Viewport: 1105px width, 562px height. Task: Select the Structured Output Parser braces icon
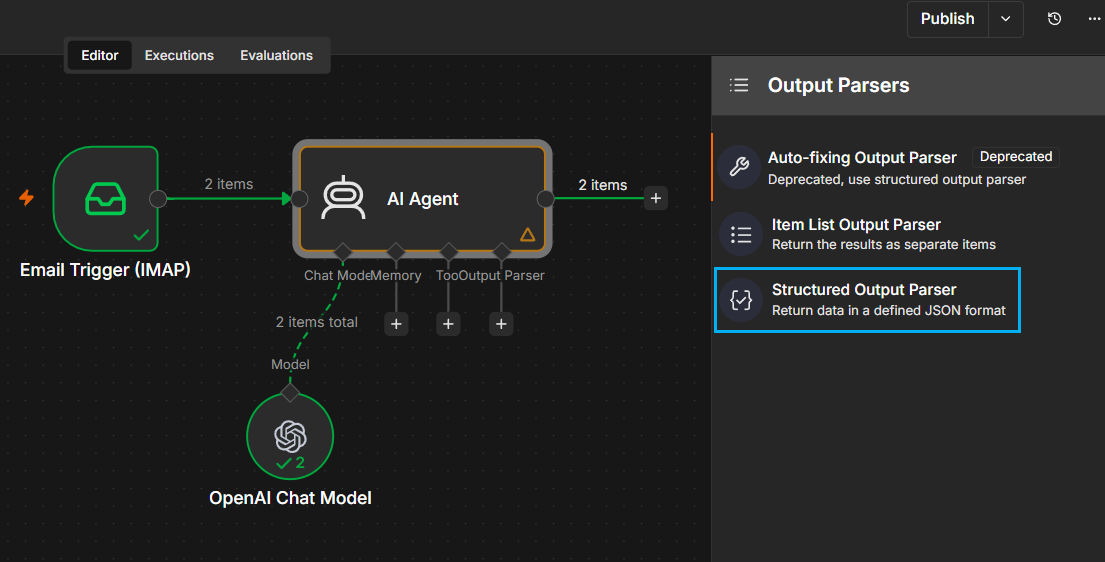(x=741, y=300)
